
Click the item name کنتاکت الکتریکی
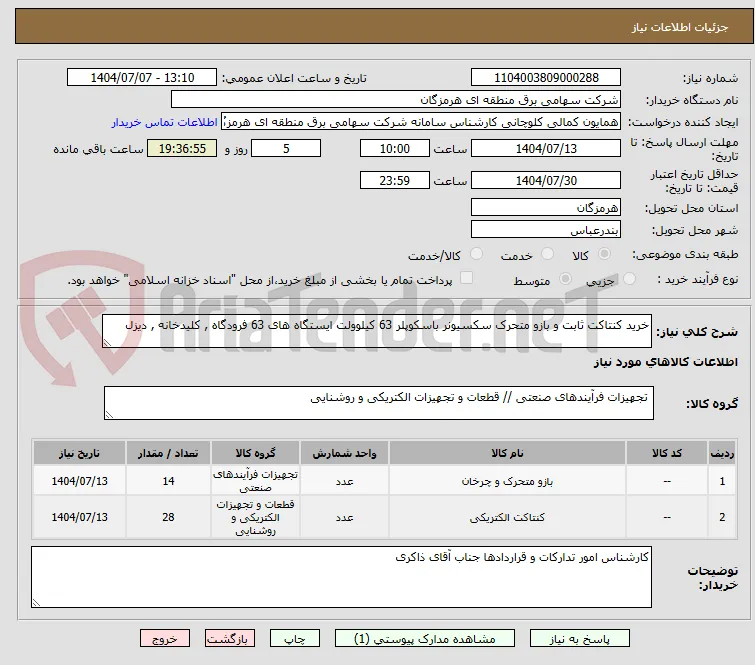click(x=507, y=517)
